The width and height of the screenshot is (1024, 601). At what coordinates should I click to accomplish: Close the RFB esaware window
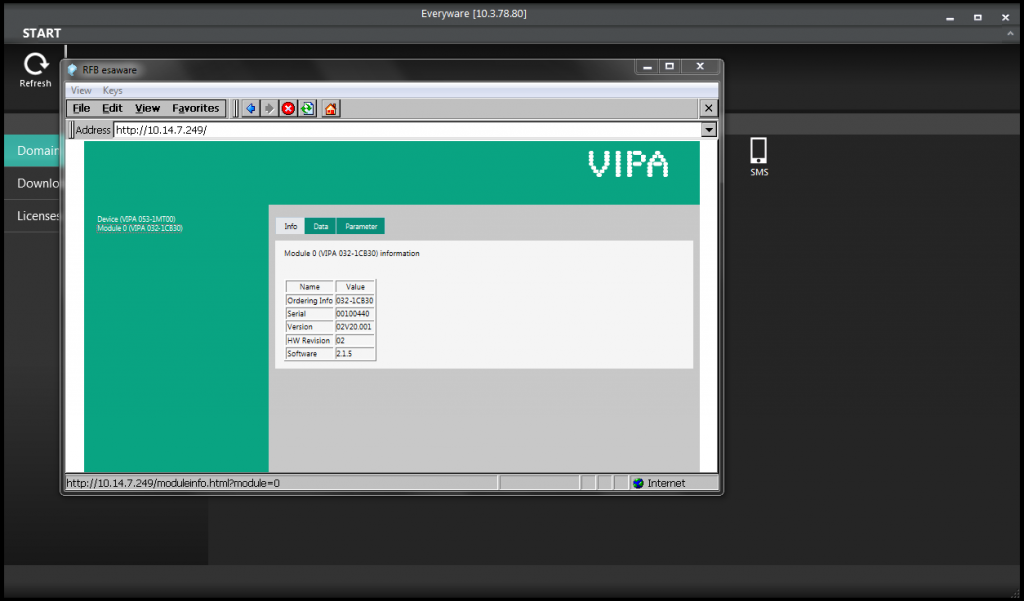point(700,67)
